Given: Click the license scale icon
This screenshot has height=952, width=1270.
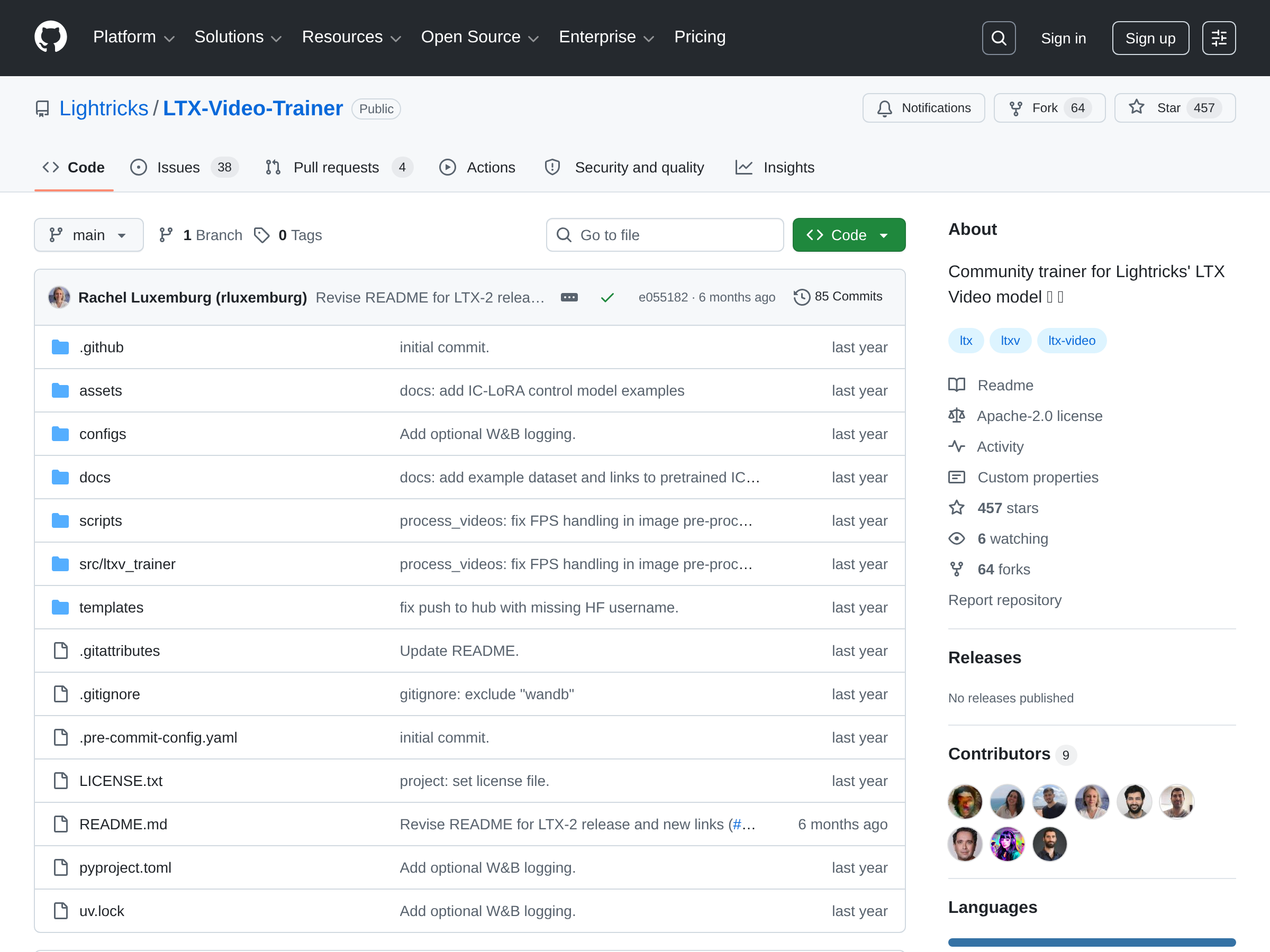Looking at the screenshot, I should click(957, 416).
